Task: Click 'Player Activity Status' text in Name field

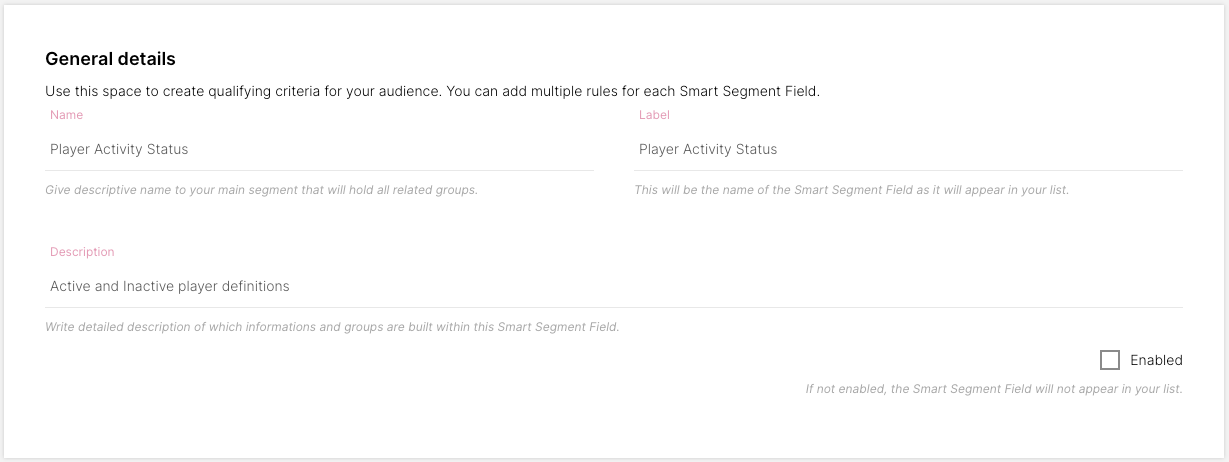Action: [x=119, y=149]
